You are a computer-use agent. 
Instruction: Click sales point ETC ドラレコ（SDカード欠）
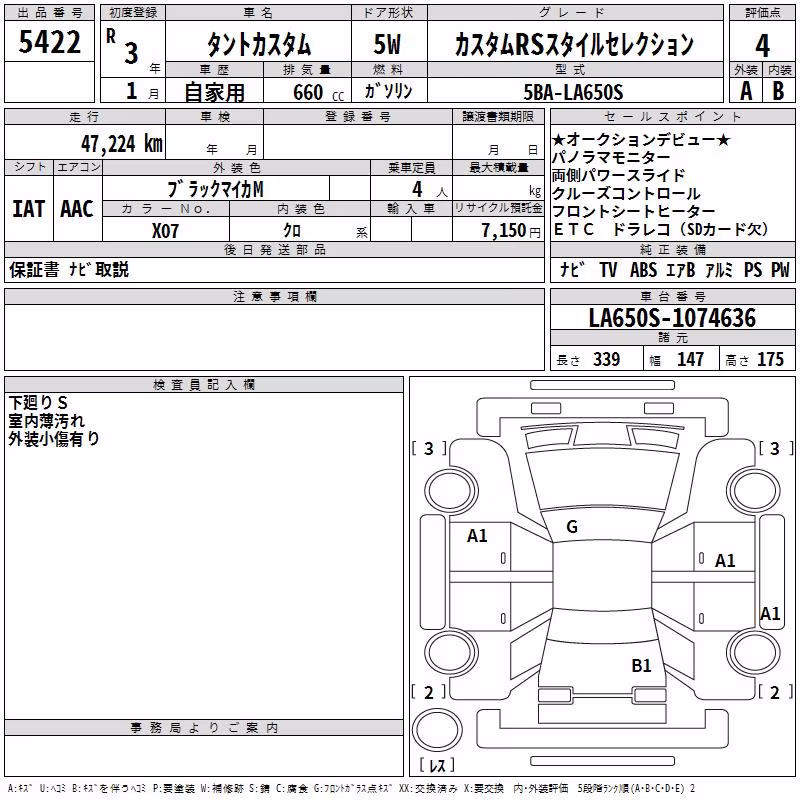[x=661, y=229]
